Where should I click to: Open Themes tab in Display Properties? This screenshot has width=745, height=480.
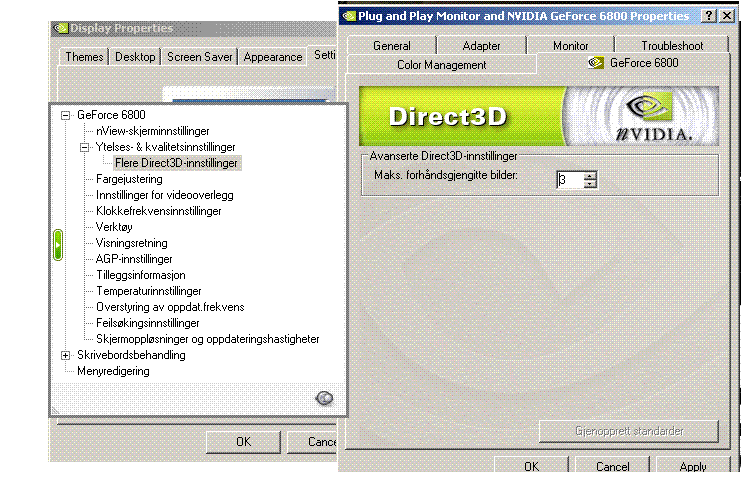click(x=84, y=57)
